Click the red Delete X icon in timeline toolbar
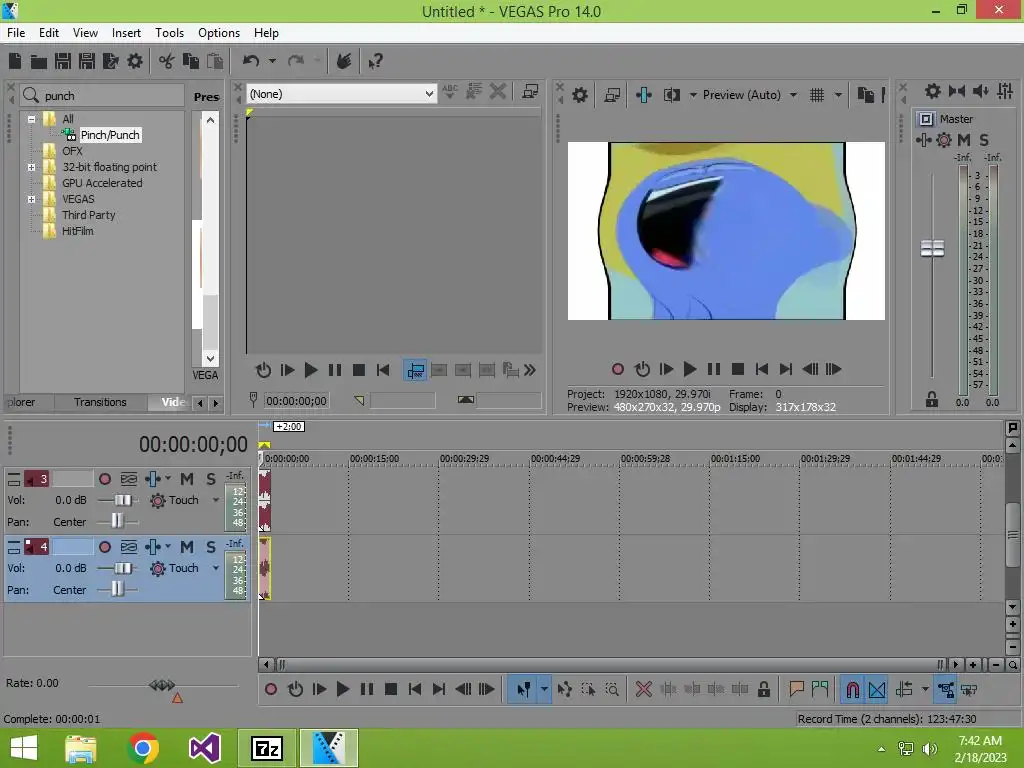The width and height of the screenshot is (1024, 768). tap(643, 689)
